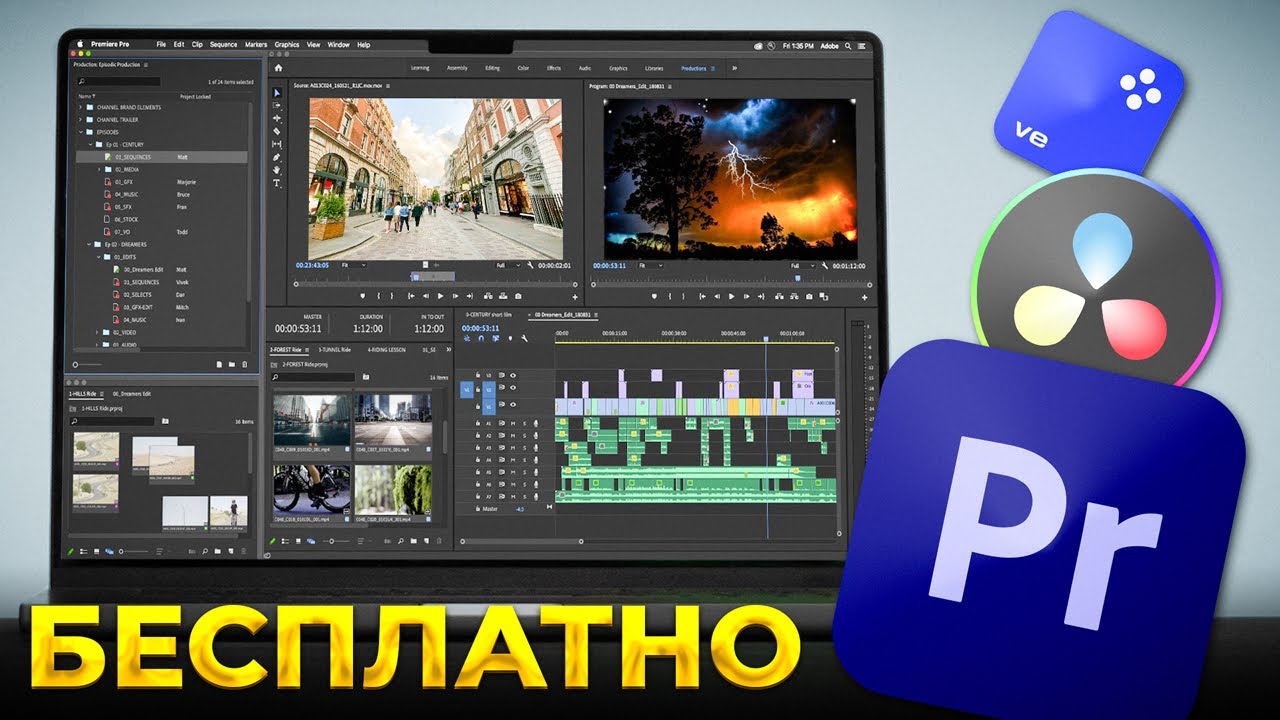This screenshot has width=1280, height=720.
Task: Toggle eye visibility for track V1
Action: (x=513, y=405)
